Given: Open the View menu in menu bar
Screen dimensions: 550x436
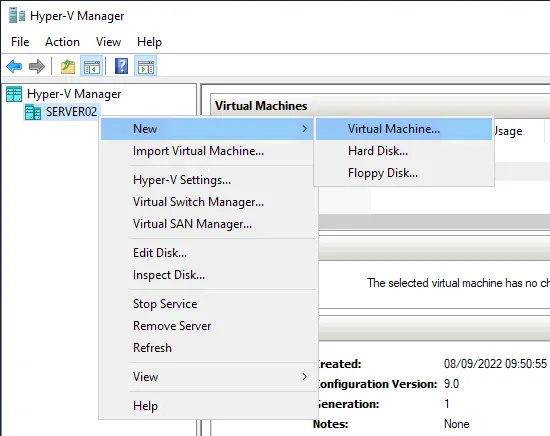Looking at the screenshot, I should 108,42.
